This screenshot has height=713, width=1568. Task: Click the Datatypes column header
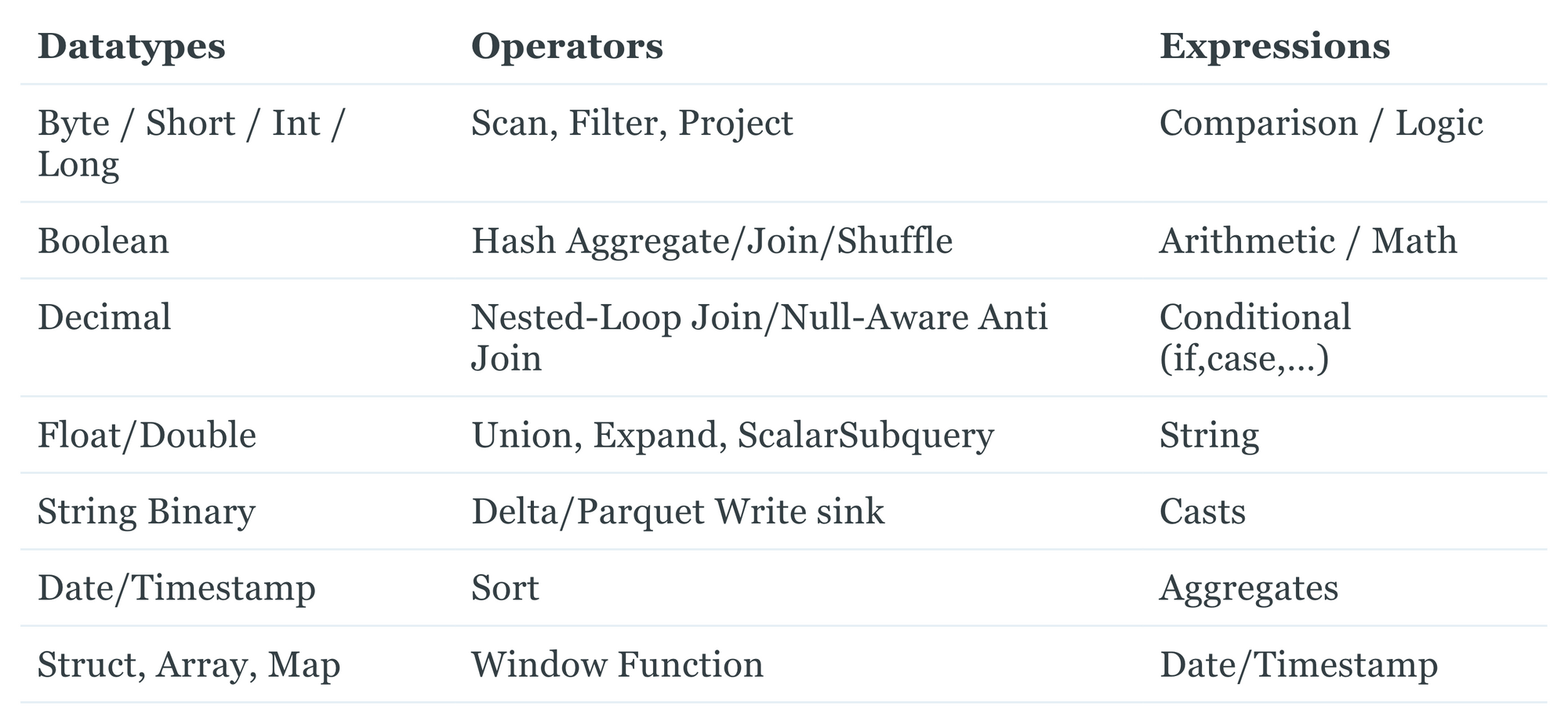(132, 46)
